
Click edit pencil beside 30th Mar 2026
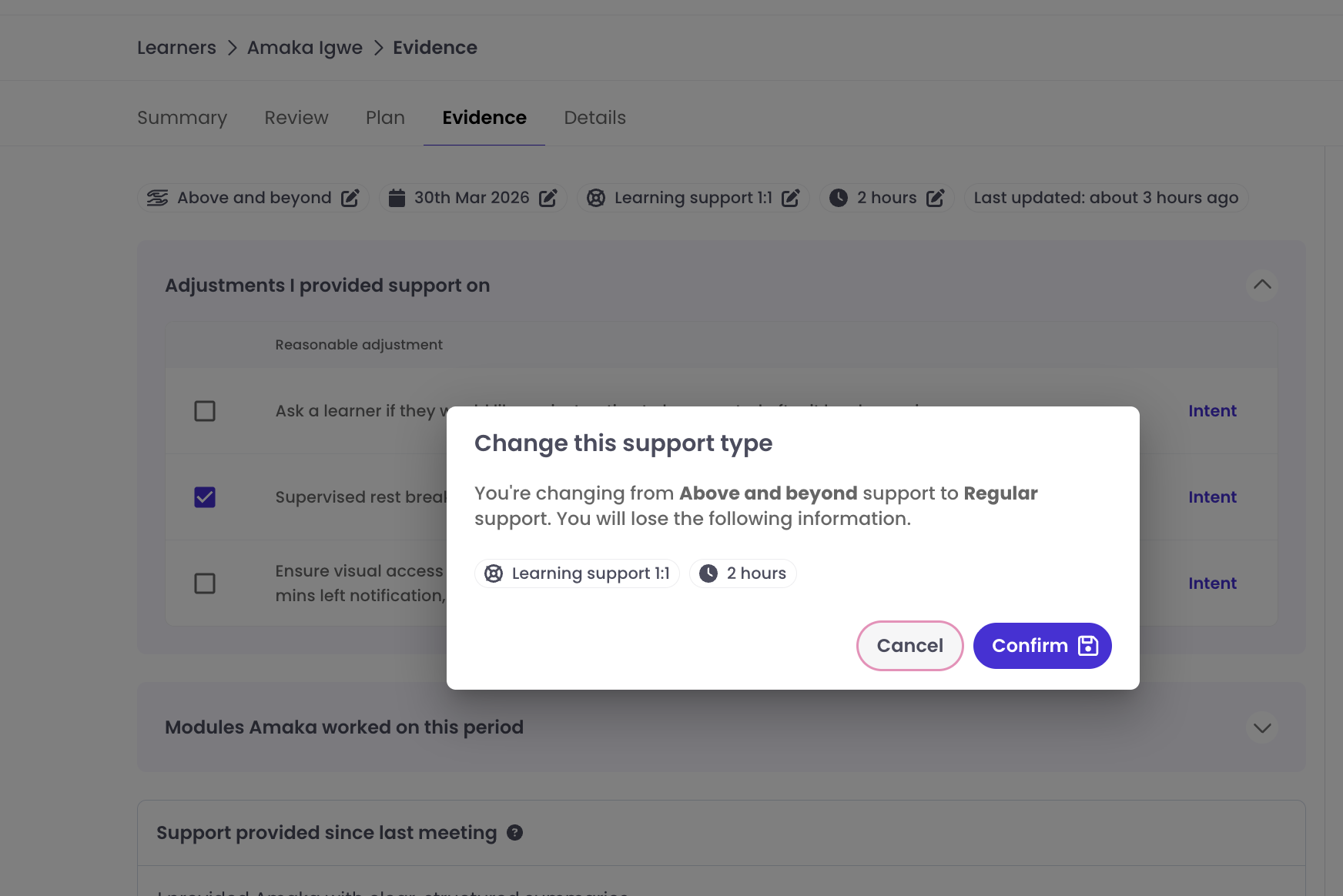pos(548,198)
